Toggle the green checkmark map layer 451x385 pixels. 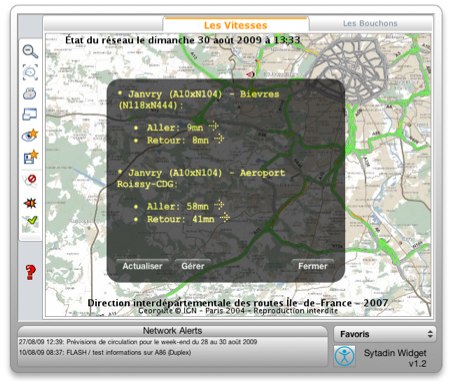(30, 223)
